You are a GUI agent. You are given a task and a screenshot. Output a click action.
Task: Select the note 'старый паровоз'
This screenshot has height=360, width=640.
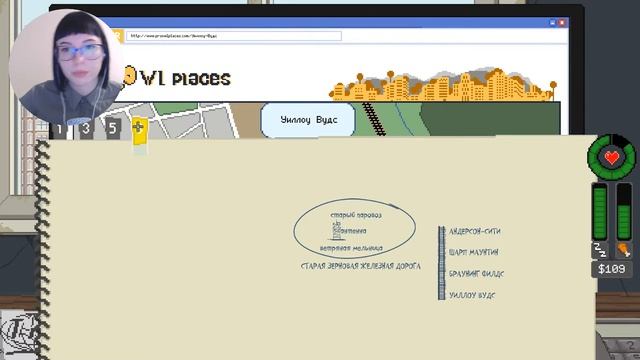pos(356,215)
